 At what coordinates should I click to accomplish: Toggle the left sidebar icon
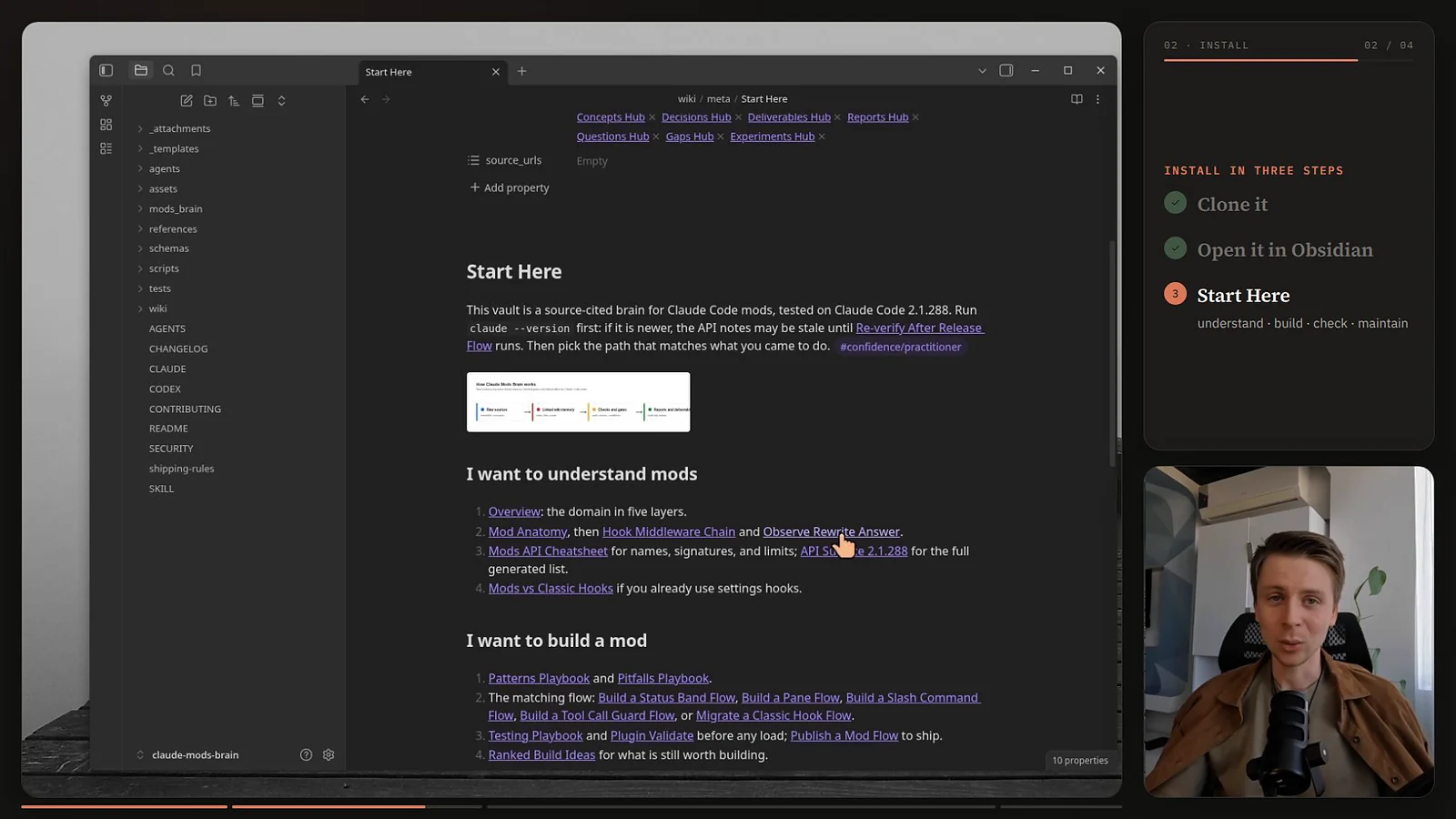[x=106, y=70]
